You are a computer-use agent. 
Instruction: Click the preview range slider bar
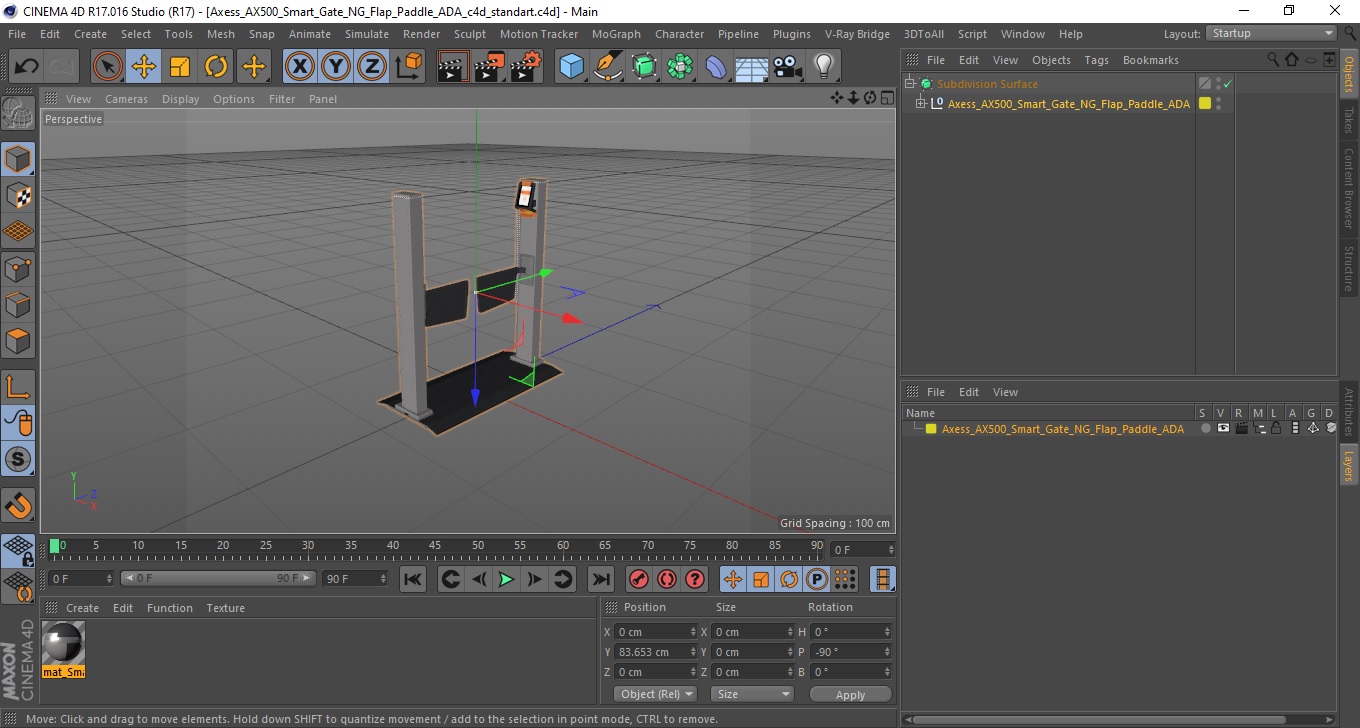pos(218,578)
